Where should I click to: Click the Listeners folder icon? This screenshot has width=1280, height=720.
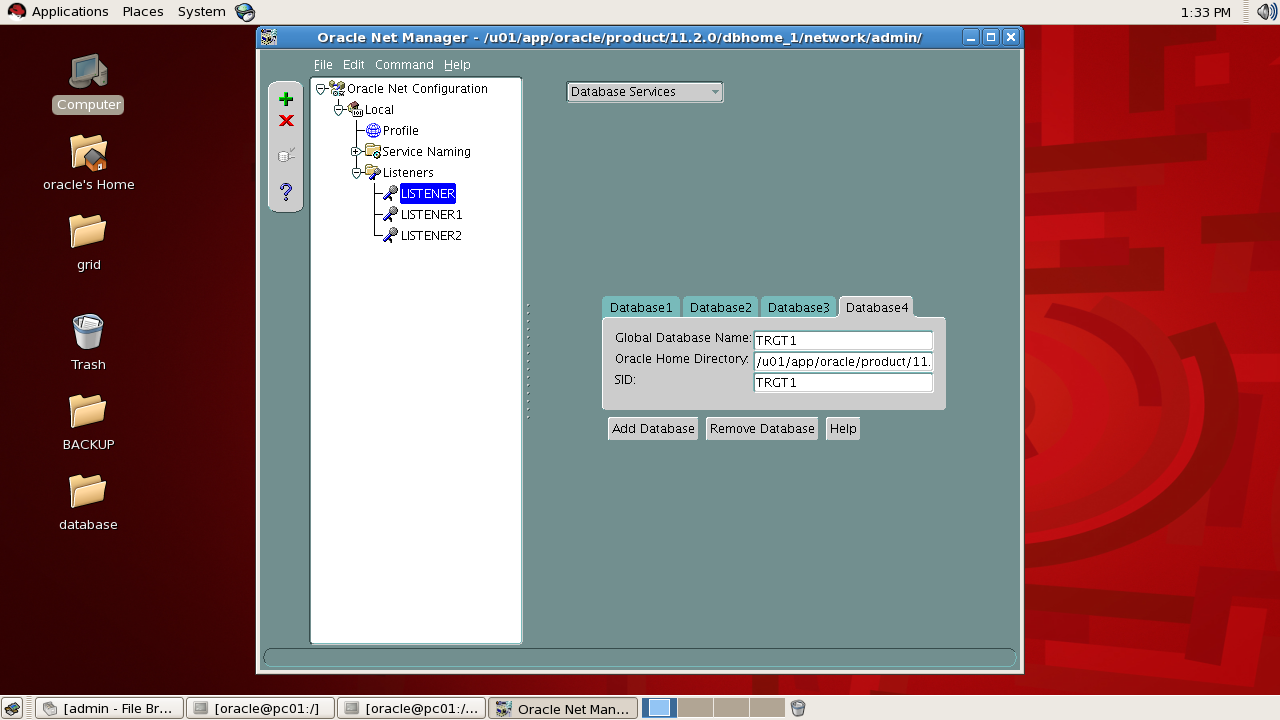click(373, 172)
